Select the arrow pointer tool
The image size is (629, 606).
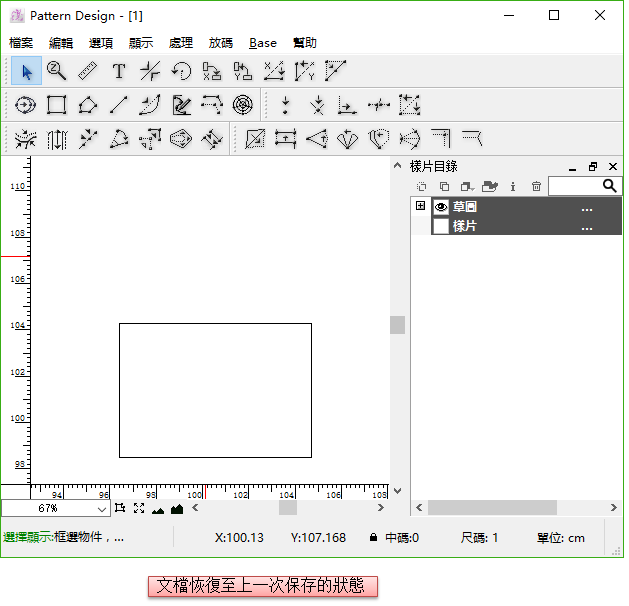[26, 71]
